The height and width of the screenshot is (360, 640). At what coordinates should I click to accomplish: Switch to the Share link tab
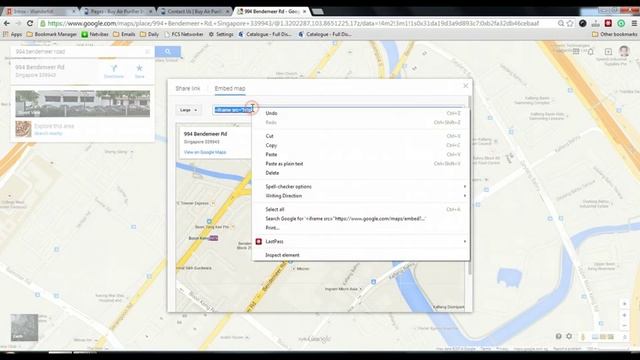click(x=188, y=88)
